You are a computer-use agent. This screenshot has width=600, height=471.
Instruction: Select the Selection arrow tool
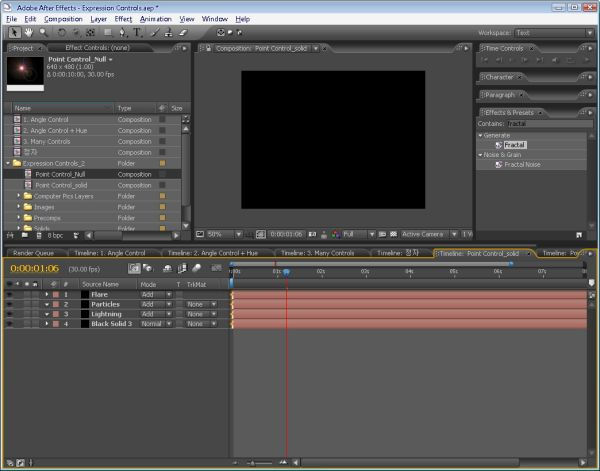15,33
